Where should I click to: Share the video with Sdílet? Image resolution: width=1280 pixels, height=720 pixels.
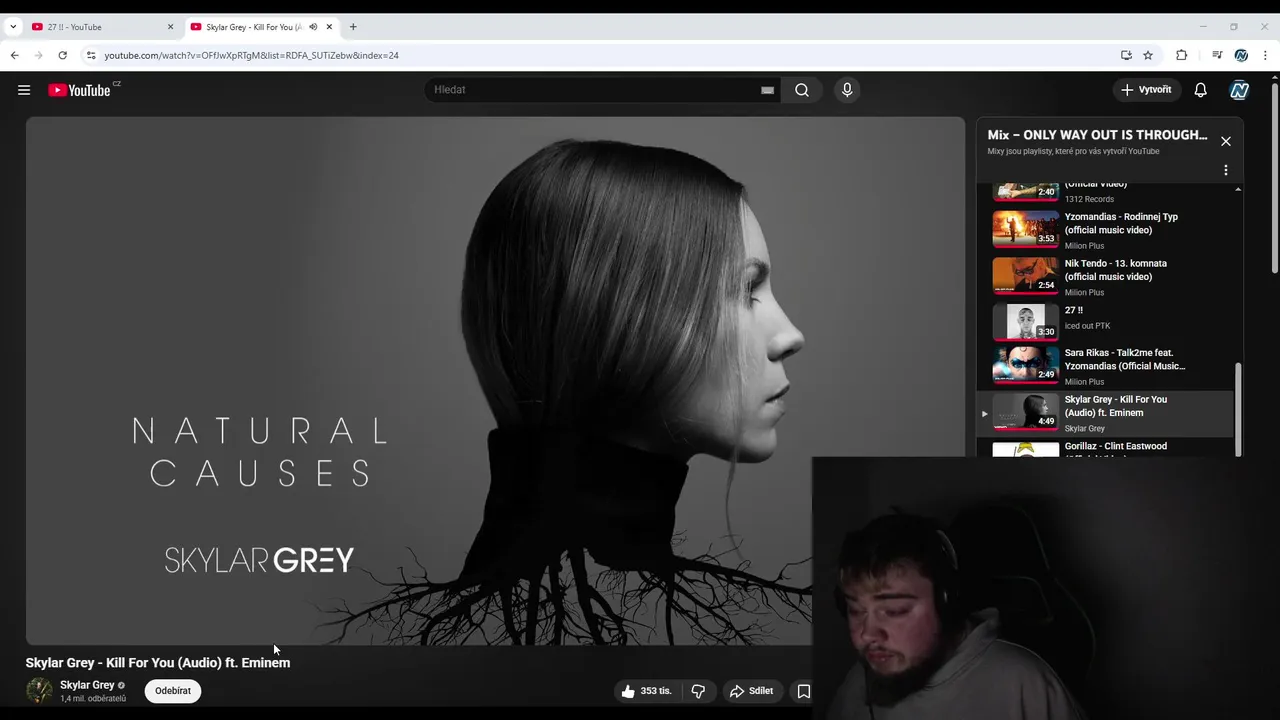click(x=752, y=691)
